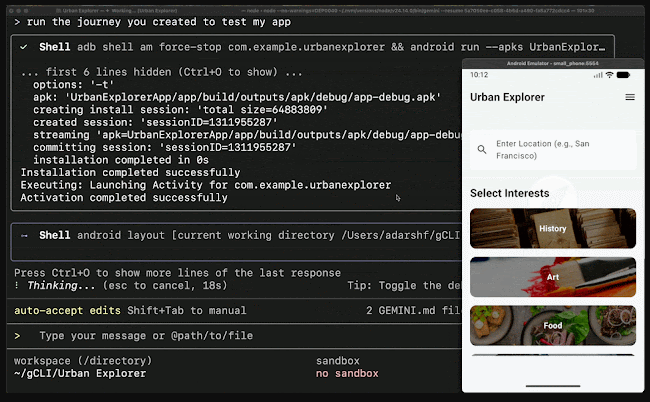Viewport: 650px width, 402px height.
Task: Click the Urban Explorer app title
Action: click(507, 97)
